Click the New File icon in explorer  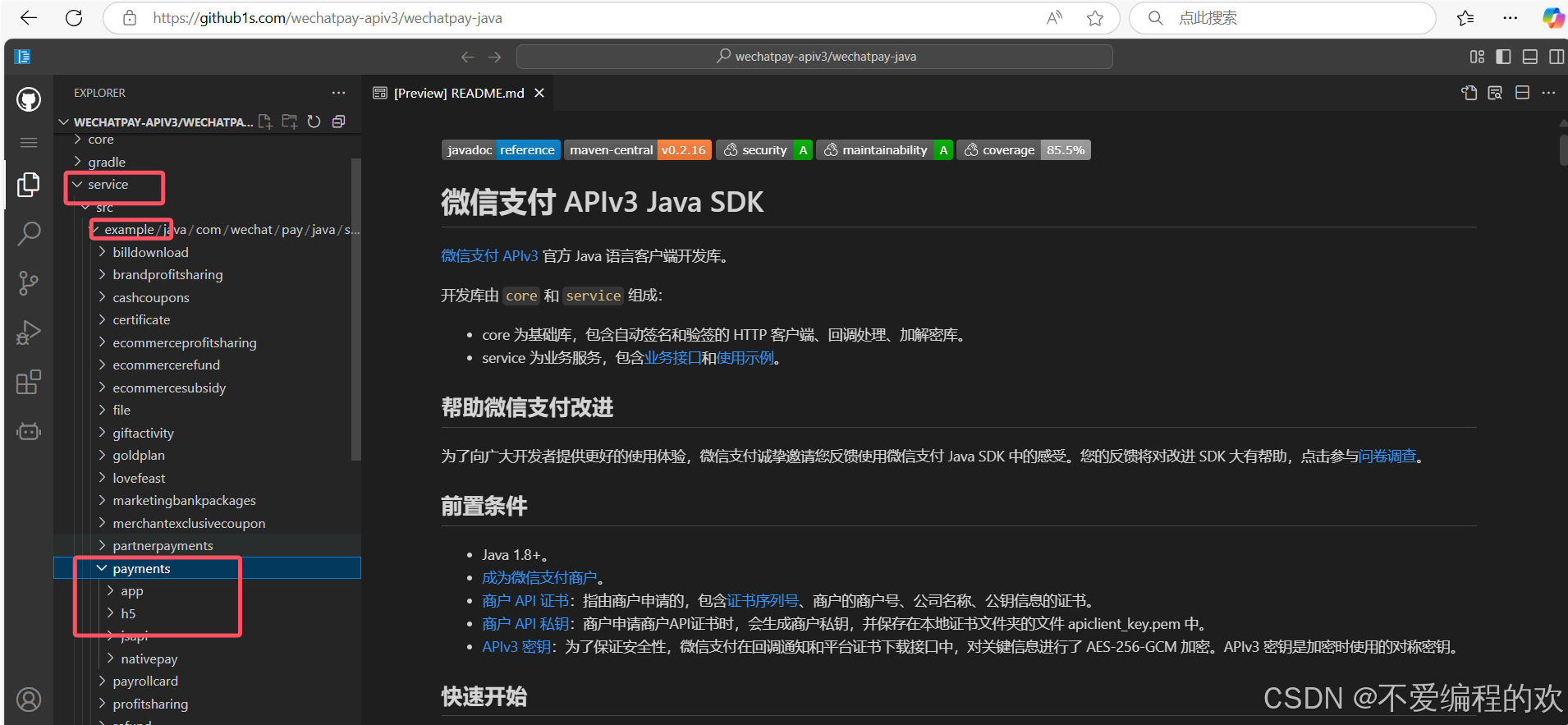[x=265, y=122]
